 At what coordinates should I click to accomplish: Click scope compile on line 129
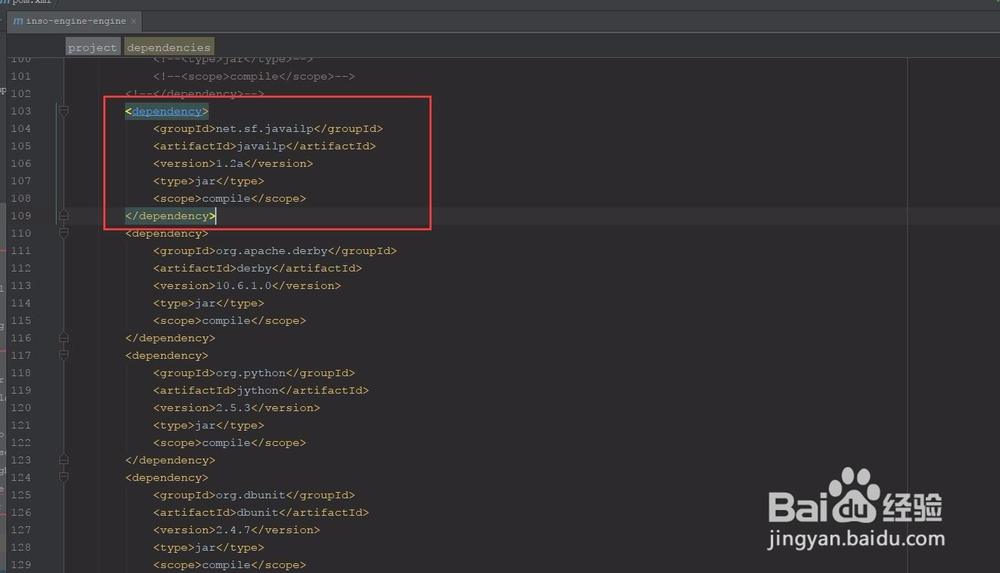pyautogui.click(x=229, y=565)
